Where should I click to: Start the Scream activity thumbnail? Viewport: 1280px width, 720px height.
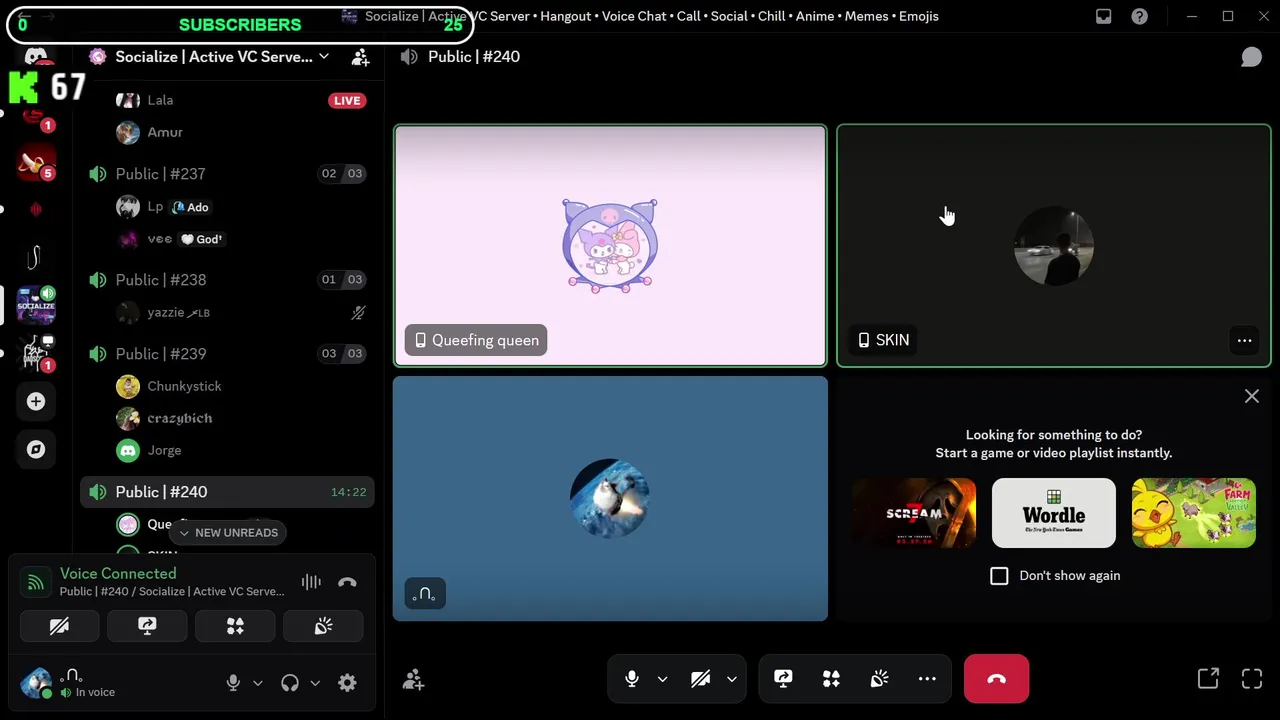point(914,513)
